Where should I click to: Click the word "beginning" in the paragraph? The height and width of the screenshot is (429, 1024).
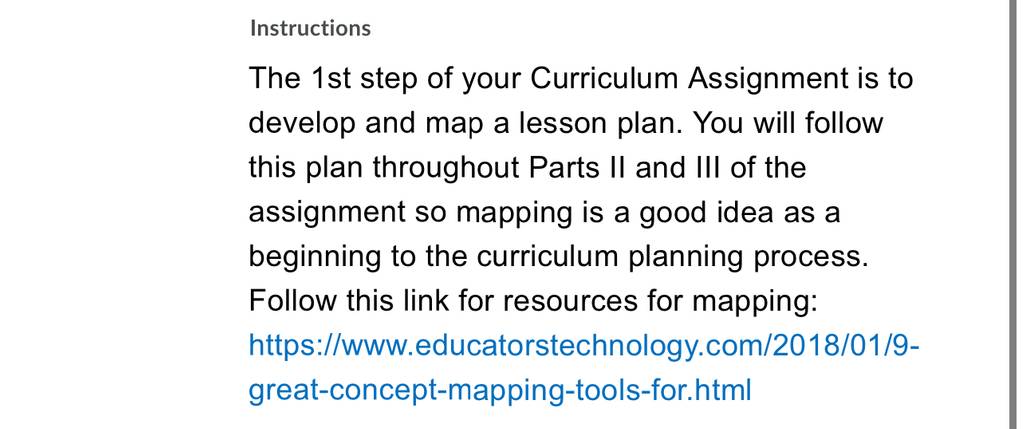[x=315, y=258]
